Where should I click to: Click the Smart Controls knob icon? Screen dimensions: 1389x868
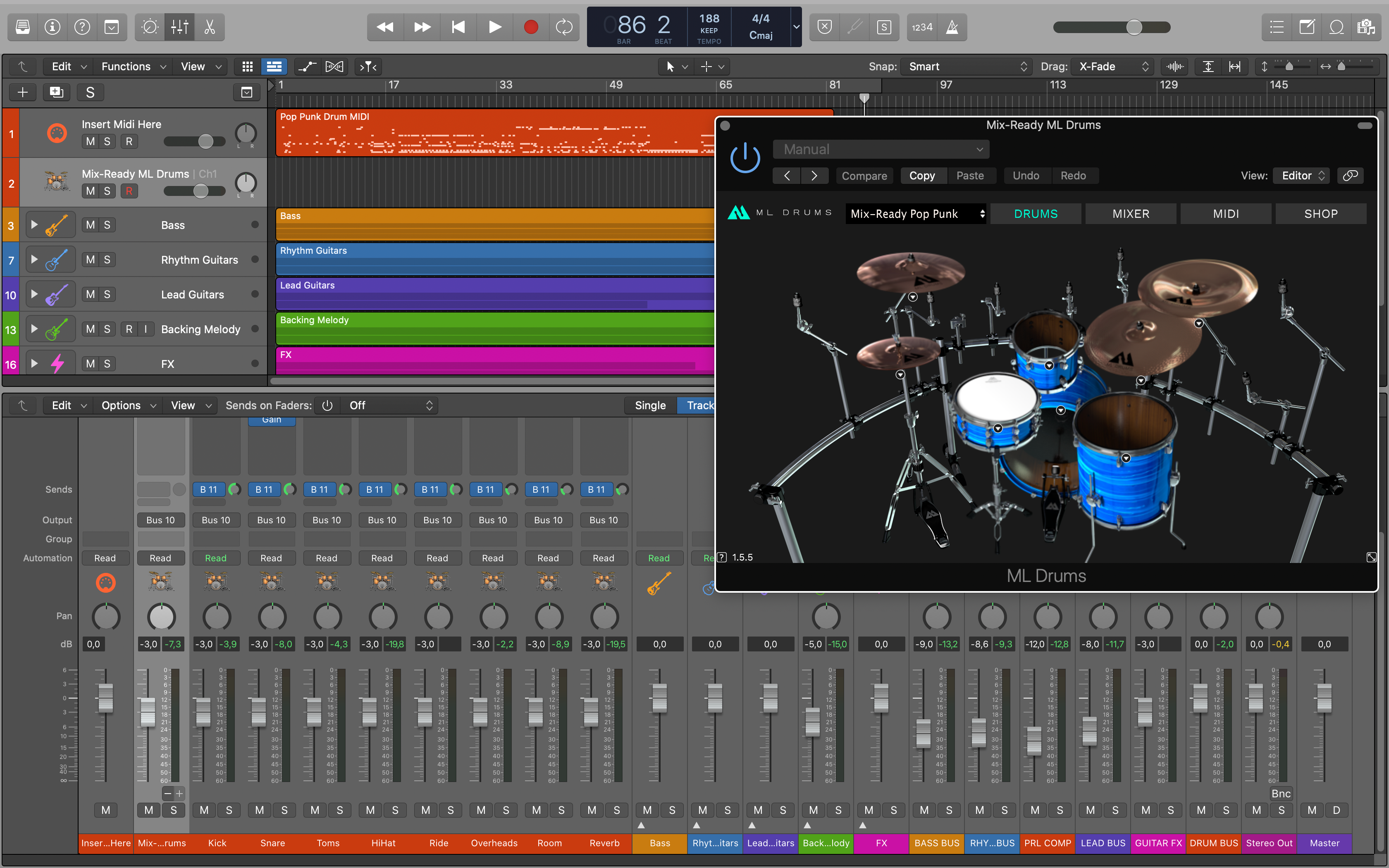pos(150,27)
